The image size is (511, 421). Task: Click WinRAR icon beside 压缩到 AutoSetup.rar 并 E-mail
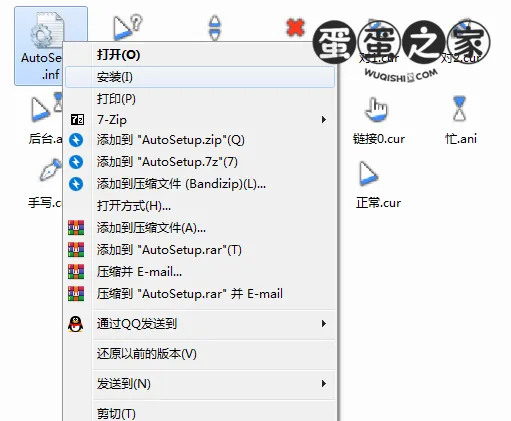click(x=76, y=294)
